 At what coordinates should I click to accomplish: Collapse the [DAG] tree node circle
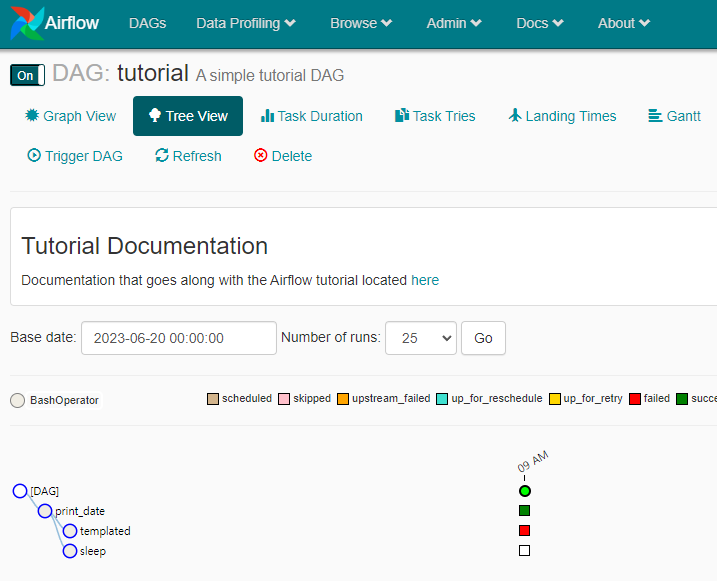20,491
